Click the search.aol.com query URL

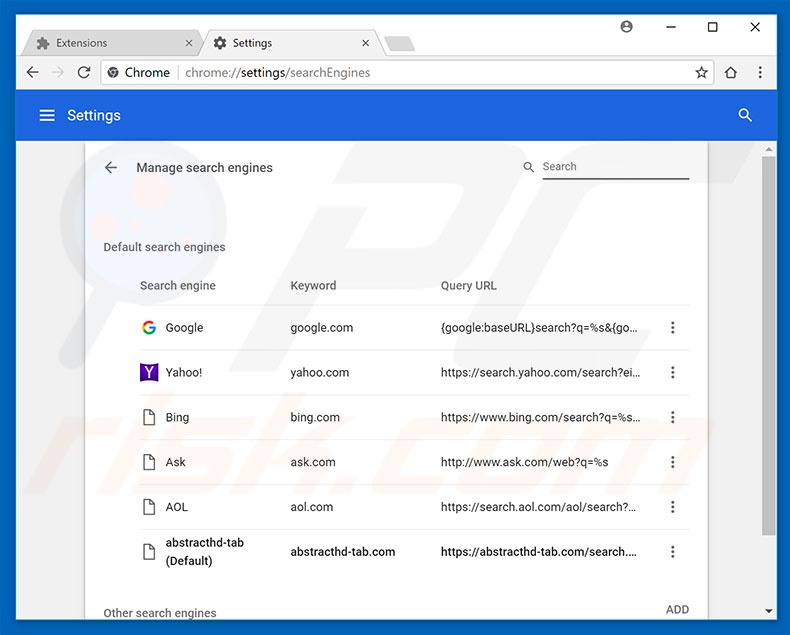[x=538, y=507]
